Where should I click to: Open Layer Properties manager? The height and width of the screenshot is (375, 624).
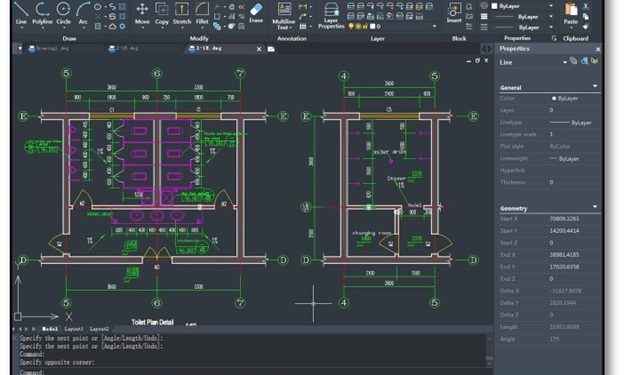(331, 15)
